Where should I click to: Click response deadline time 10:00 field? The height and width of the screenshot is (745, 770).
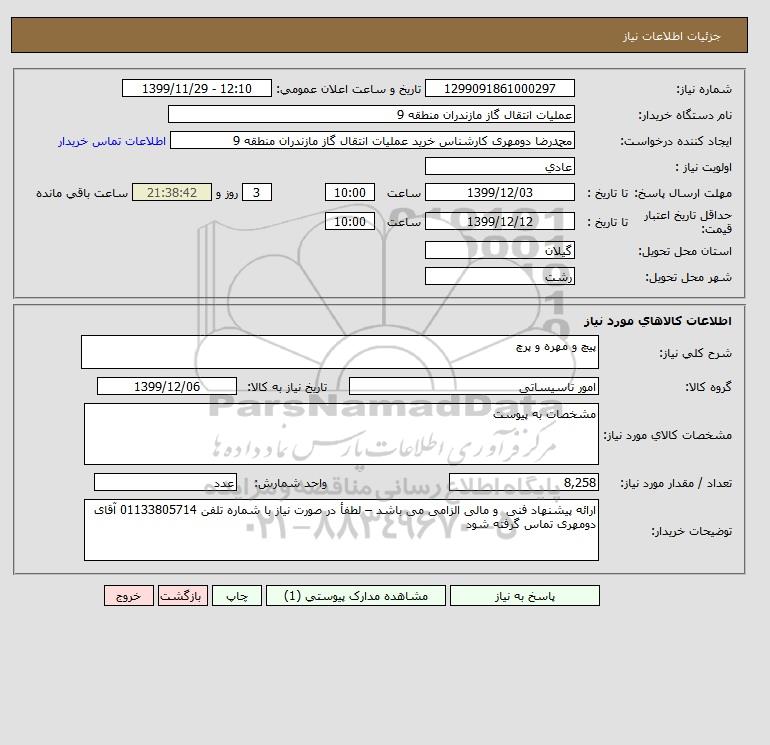tap(350, 193)
